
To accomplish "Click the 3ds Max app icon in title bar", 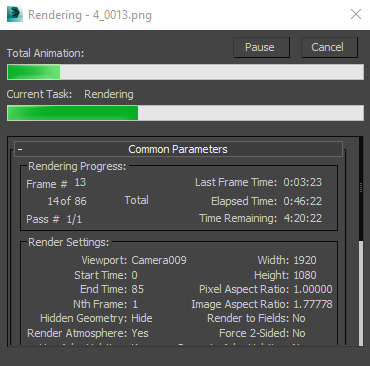I will click(x=15, y=14).
